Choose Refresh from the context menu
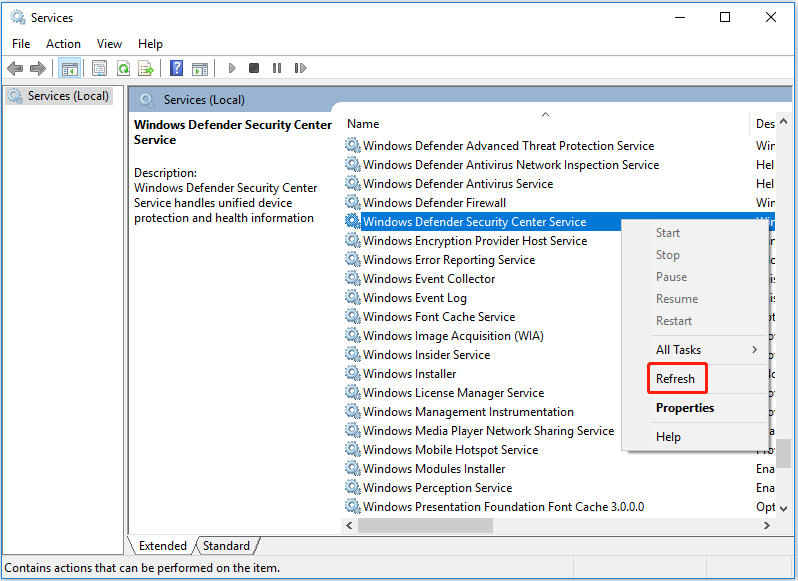Image resolution: width=798 pixels, height=581 pixels. 675,379
